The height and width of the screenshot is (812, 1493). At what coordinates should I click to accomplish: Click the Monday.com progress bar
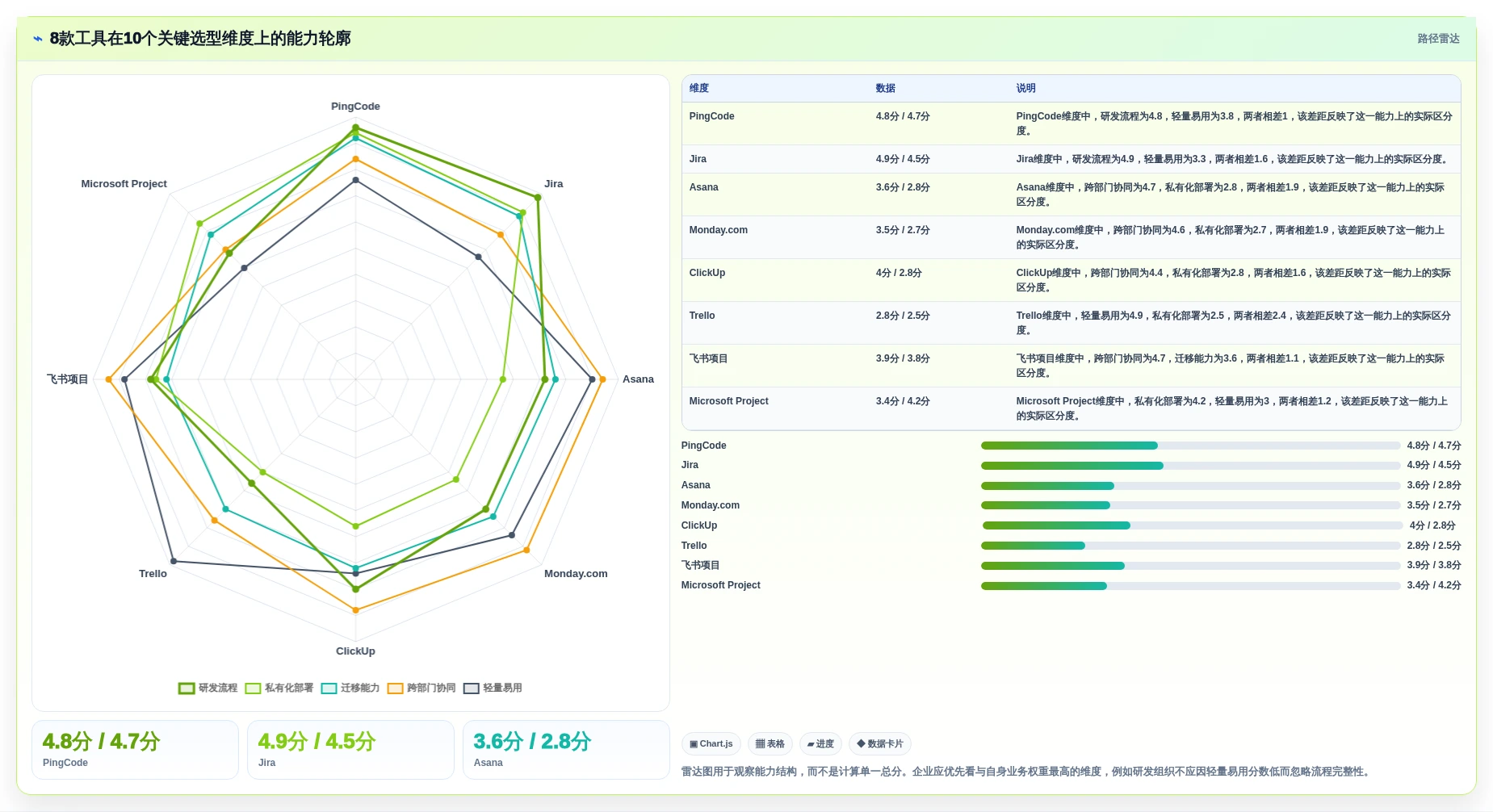pos(1190,505)
